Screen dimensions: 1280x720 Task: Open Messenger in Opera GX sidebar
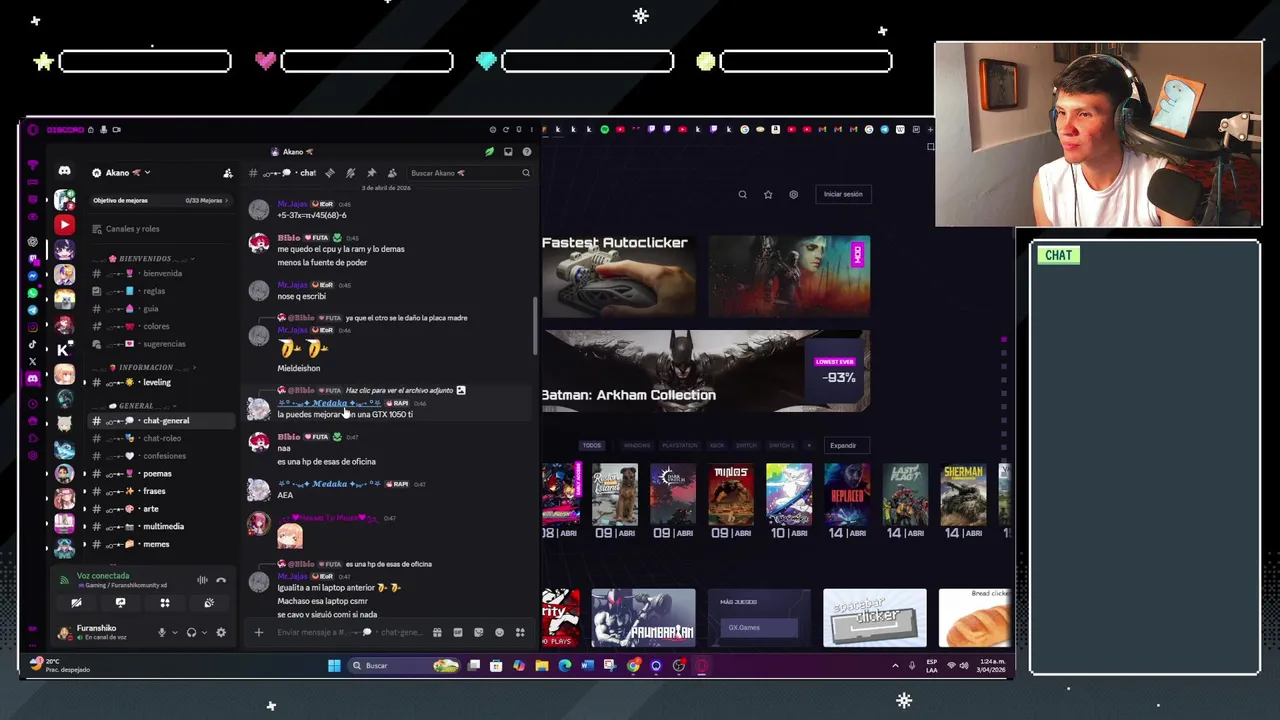(33, 275)
